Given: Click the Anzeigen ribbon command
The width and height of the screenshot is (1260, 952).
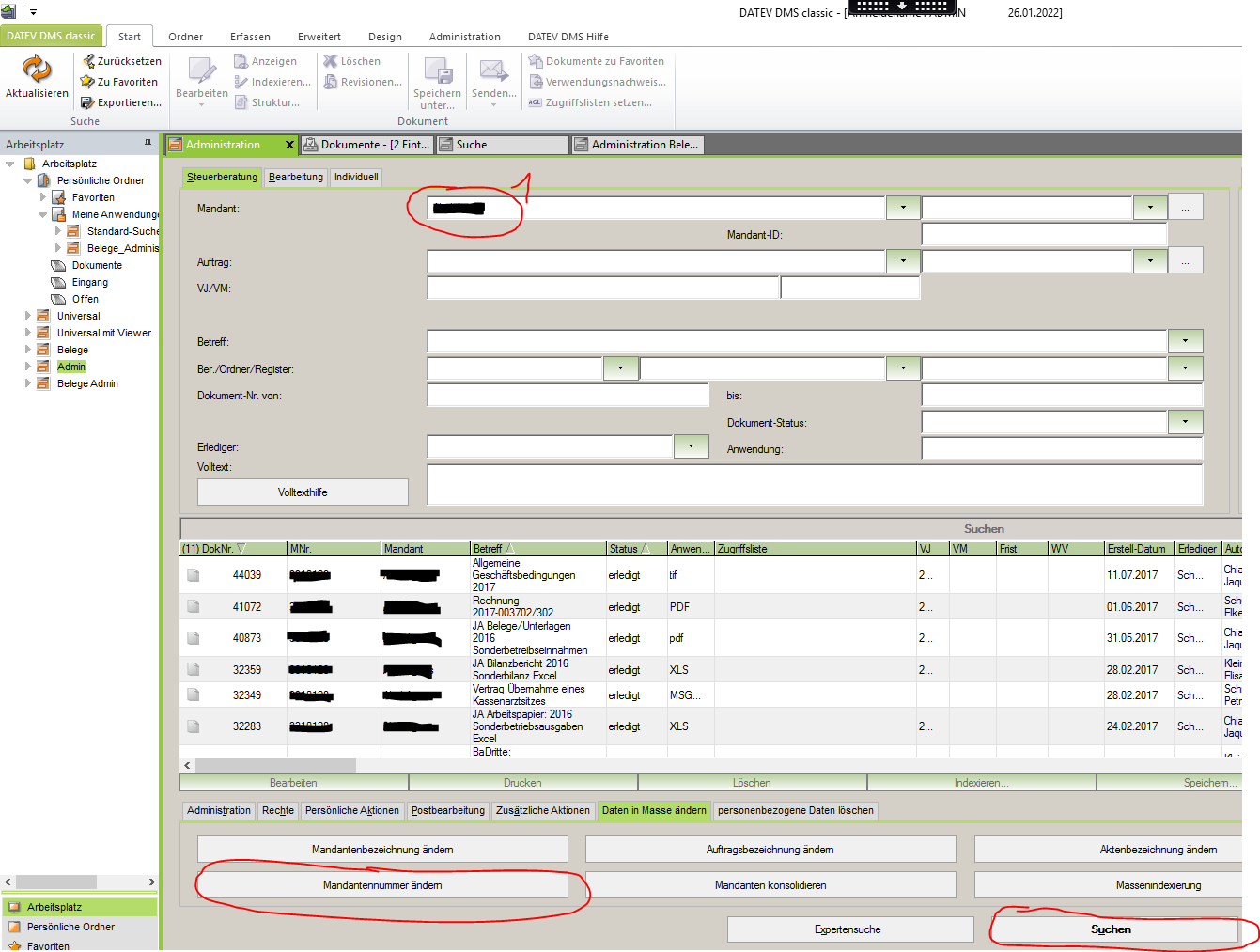Looking at the screenshot, I should (x=265, y=61).
